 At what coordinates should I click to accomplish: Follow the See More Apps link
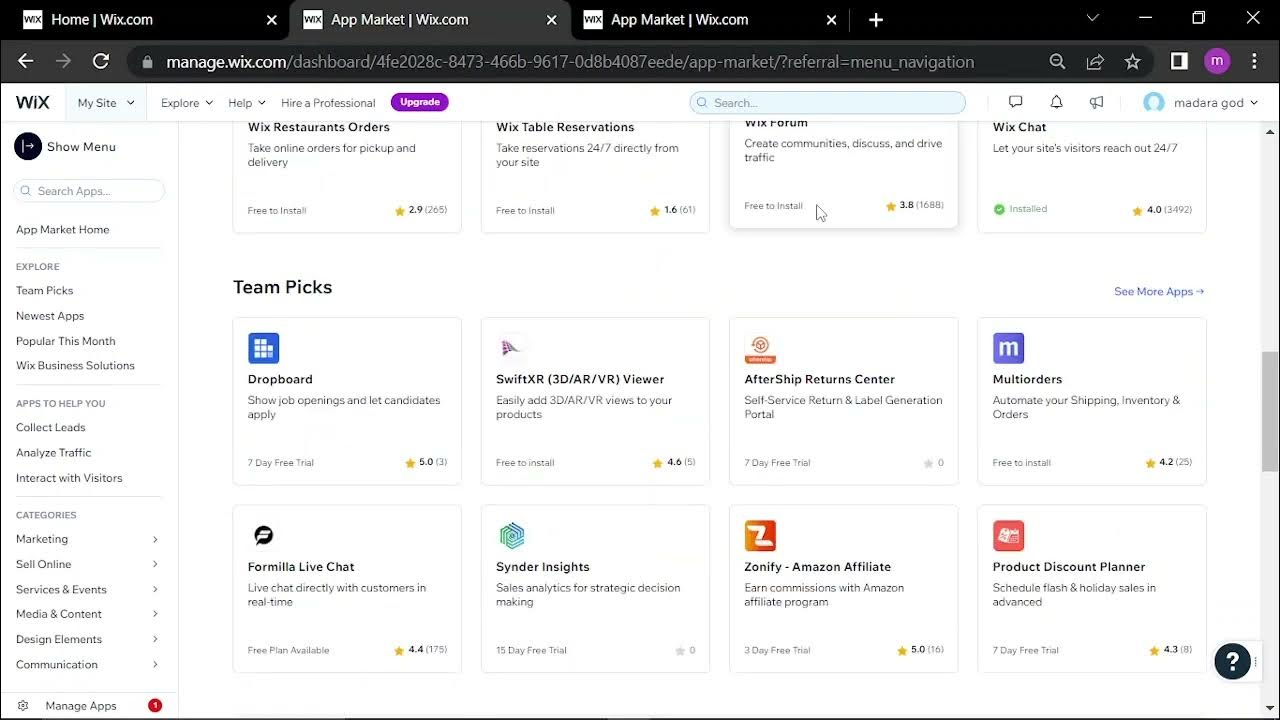pos(1158,291)
